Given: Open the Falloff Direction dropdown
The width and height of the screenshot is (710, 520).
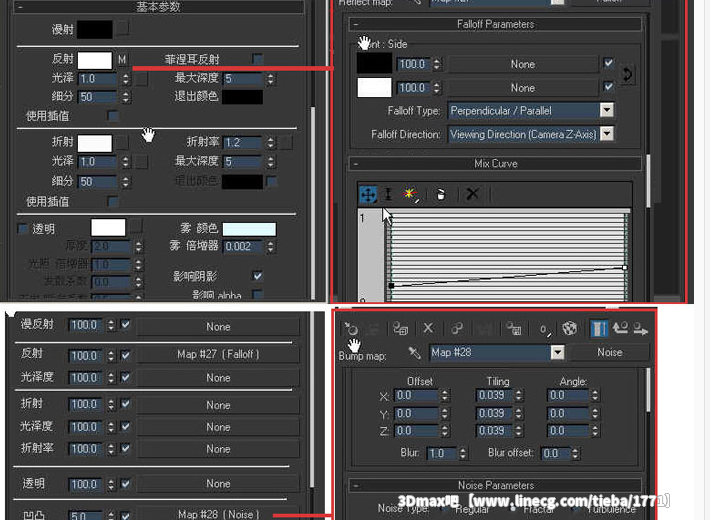Looking at the screenshot, I should pyautogui.click(x=606, y=134).
